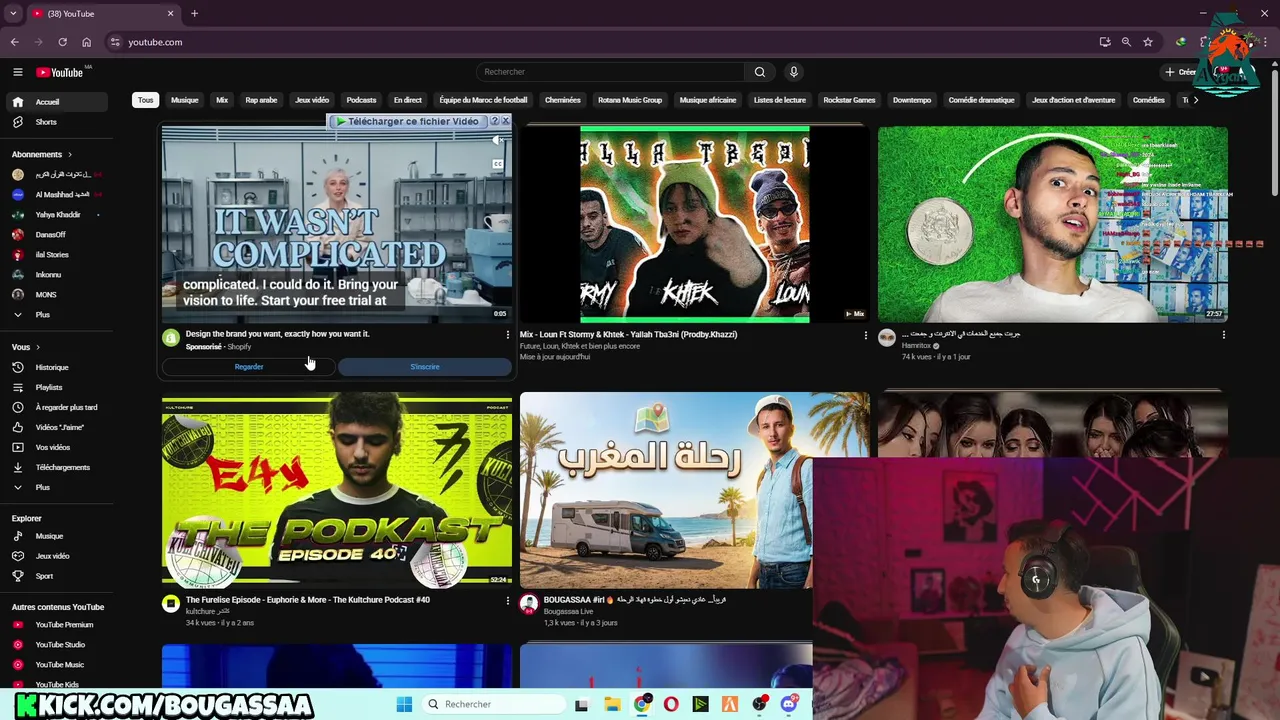Image resolution: width=1280 pixels, height=720 pixels.
Task: Open options menu for Shopify ad
Action: coord(507,335)
